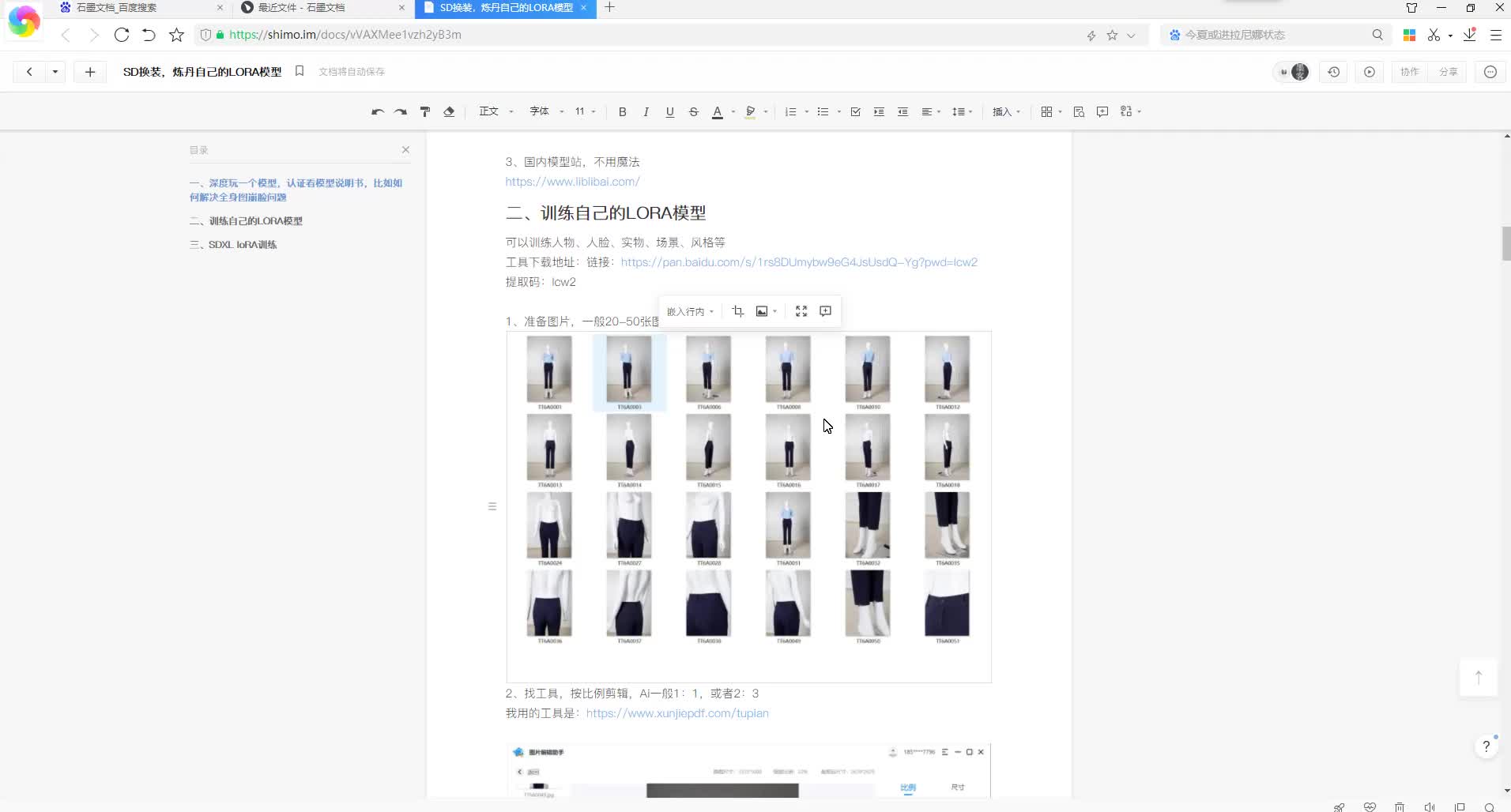1511x812 pixels.
Task: Close the 目录 outline panel
Action: point(405,149)
